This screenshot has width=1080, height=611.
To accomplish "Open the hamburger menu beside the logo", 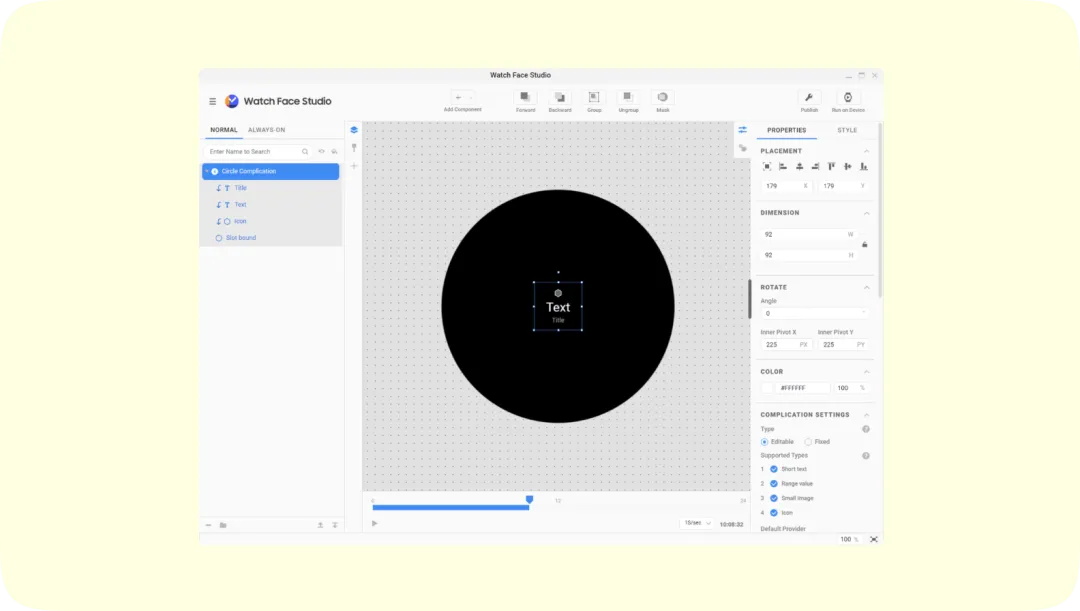I will [x=212, y=101].
